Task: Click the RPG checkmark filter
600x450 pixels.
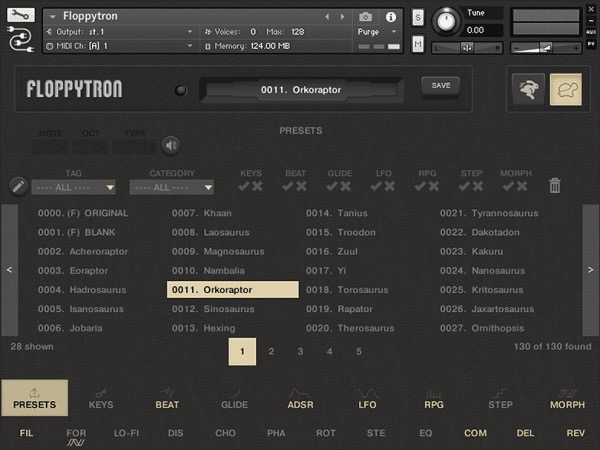Action: click(x=421, y=186)
